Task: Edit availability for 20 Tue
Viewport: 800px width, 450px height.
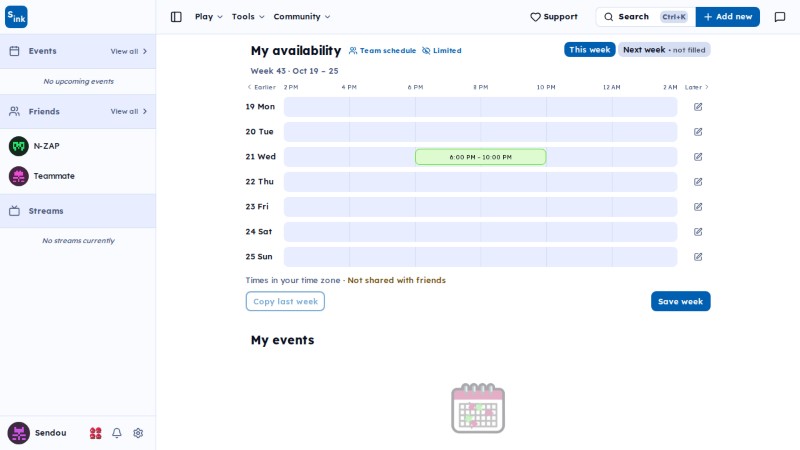Action: (x=698, y=132)
